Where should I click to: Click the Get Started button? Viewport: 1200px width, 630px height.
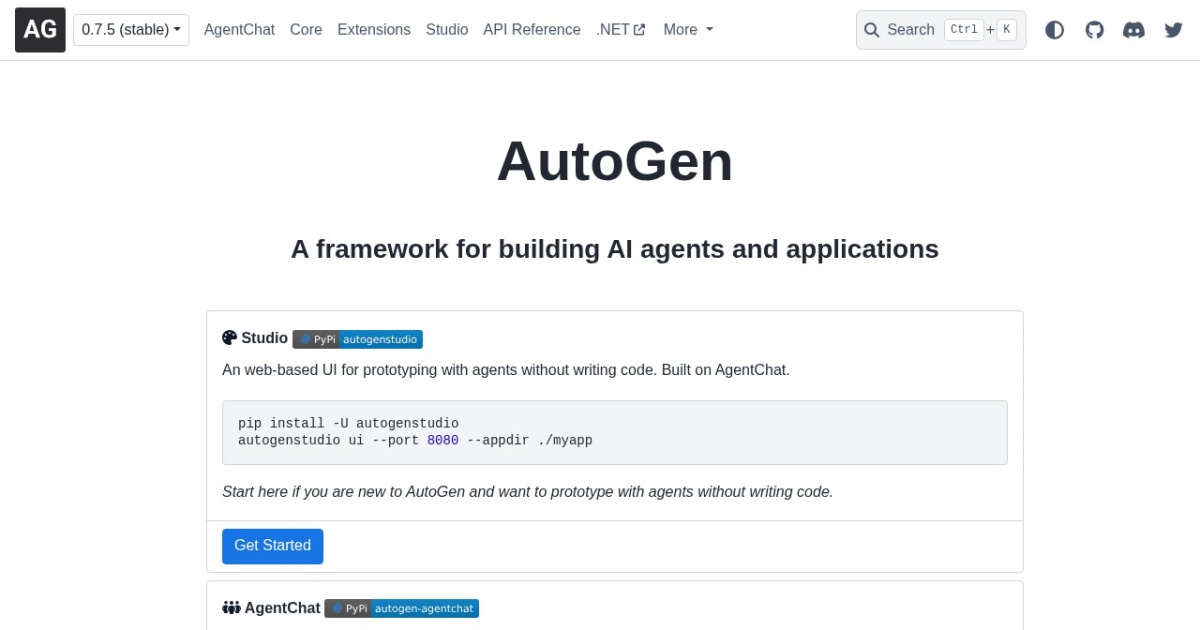[272, 545]
